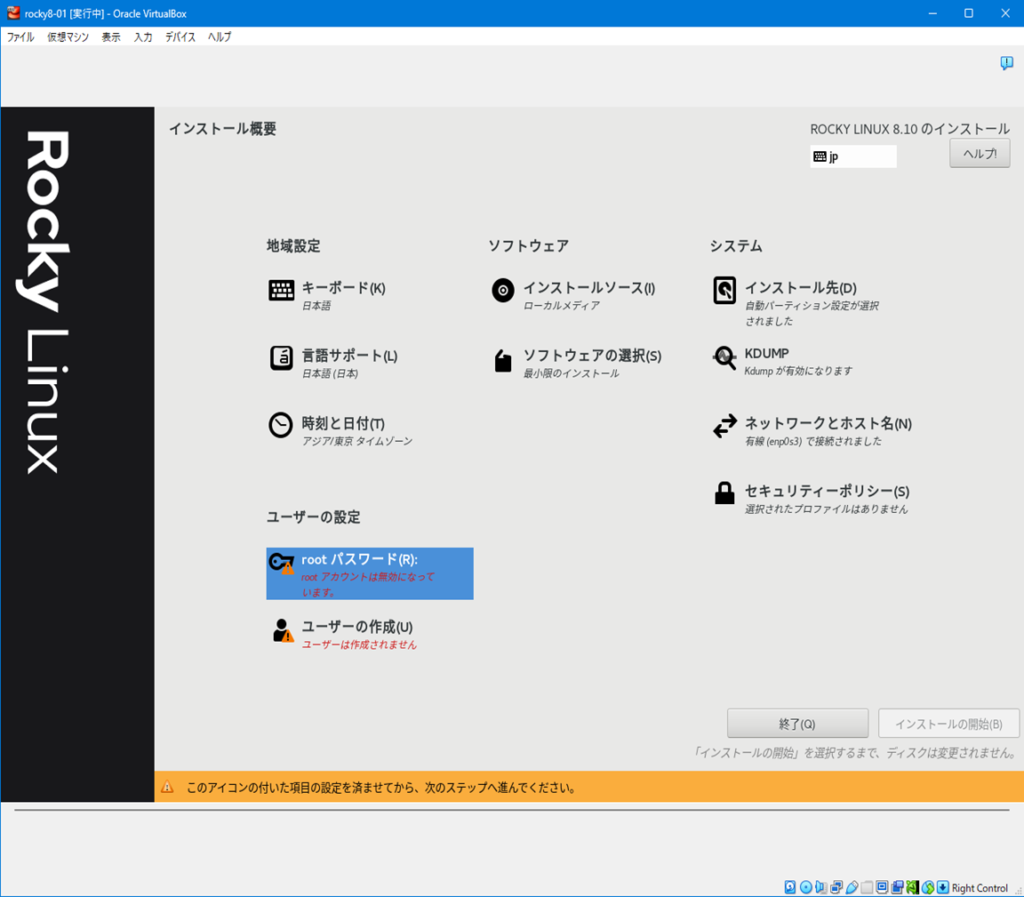Click the keyboard icon next to キーボード(K)
The width and height of the screenshot is (1024, 897).
281,290
